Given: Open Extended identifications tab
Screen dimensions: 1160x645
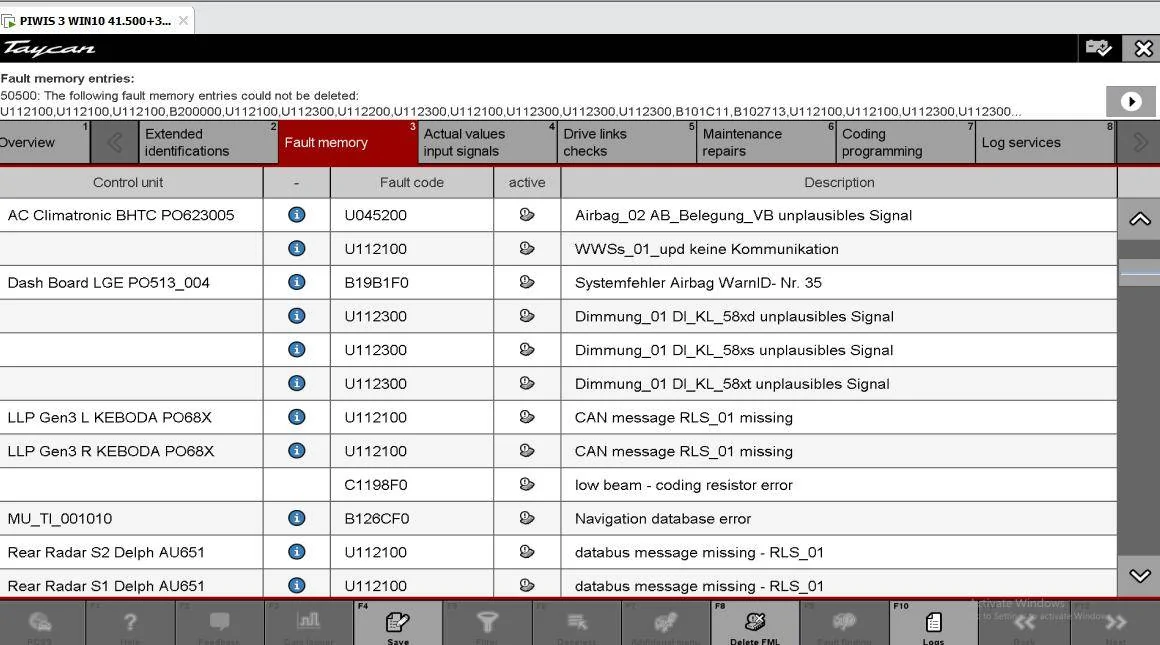Looking at the screenshot, I should 208,142.
